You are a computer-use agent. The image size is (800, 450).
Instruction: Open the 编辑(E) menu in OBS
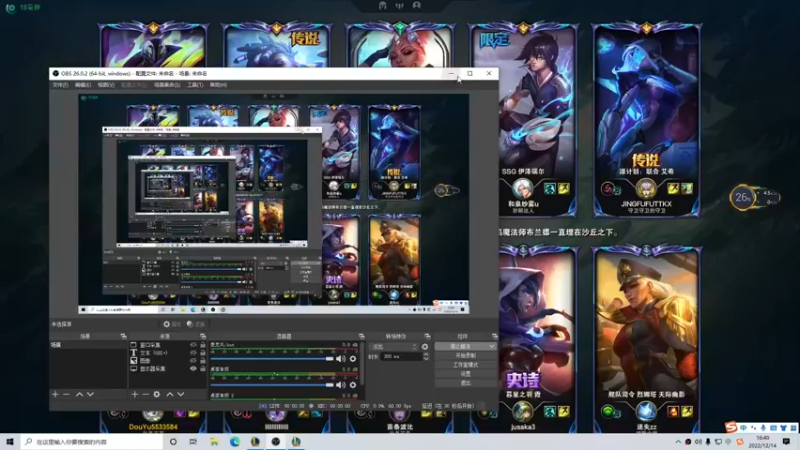coord(83,85)
